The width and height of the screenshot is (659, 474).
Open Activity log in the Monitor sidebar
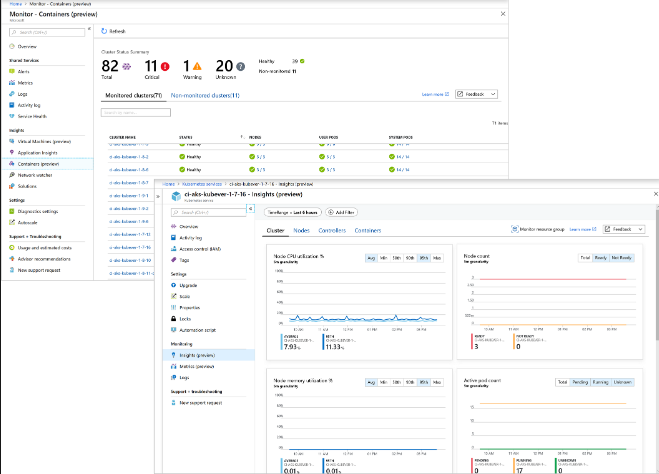tap(29, 105)
